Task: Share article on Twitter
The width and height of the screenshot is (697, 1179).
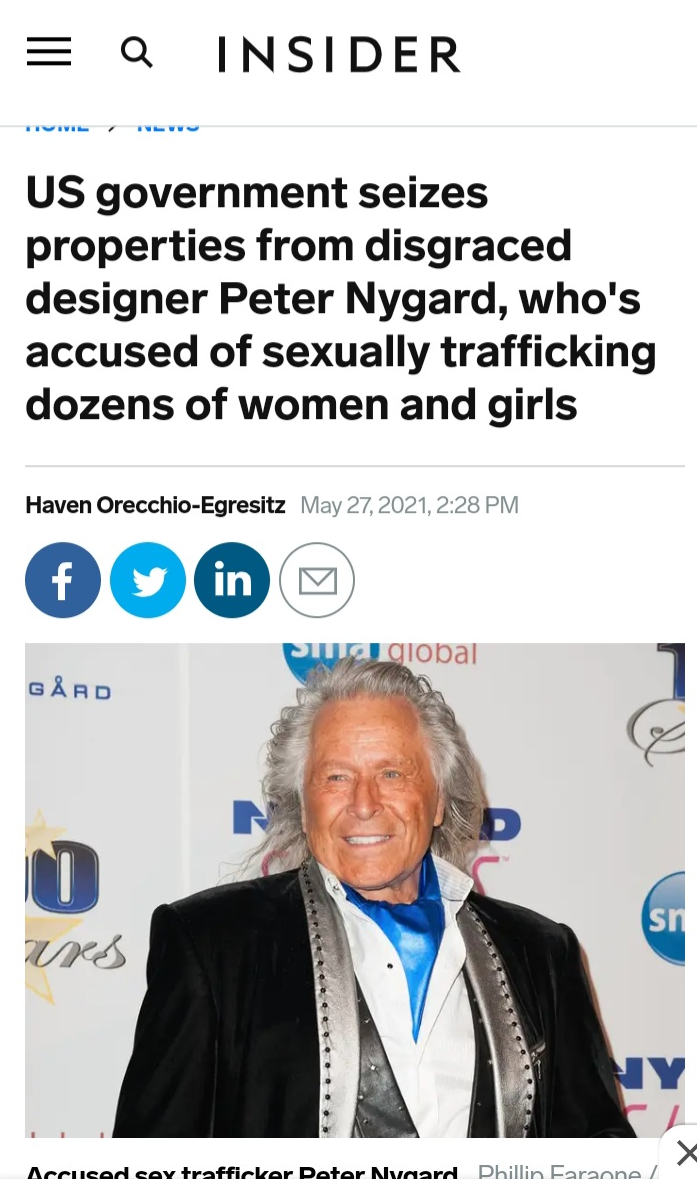Action: (148, 580)
